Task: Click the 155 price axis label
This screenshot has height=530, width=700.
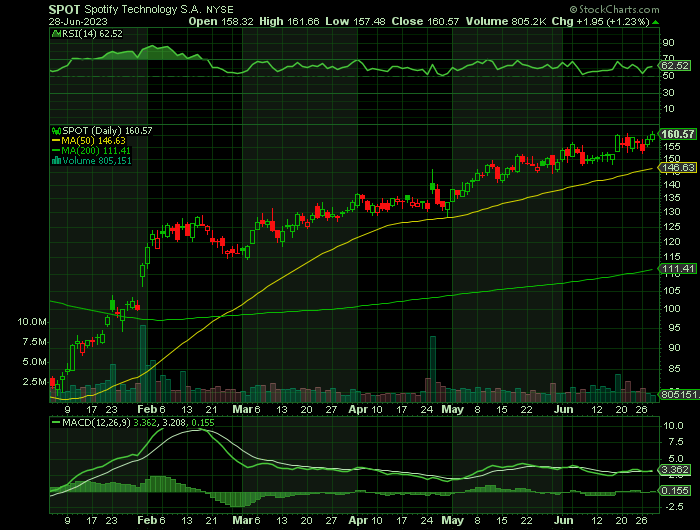Action: pyautogui.click(x=671, y=147)
